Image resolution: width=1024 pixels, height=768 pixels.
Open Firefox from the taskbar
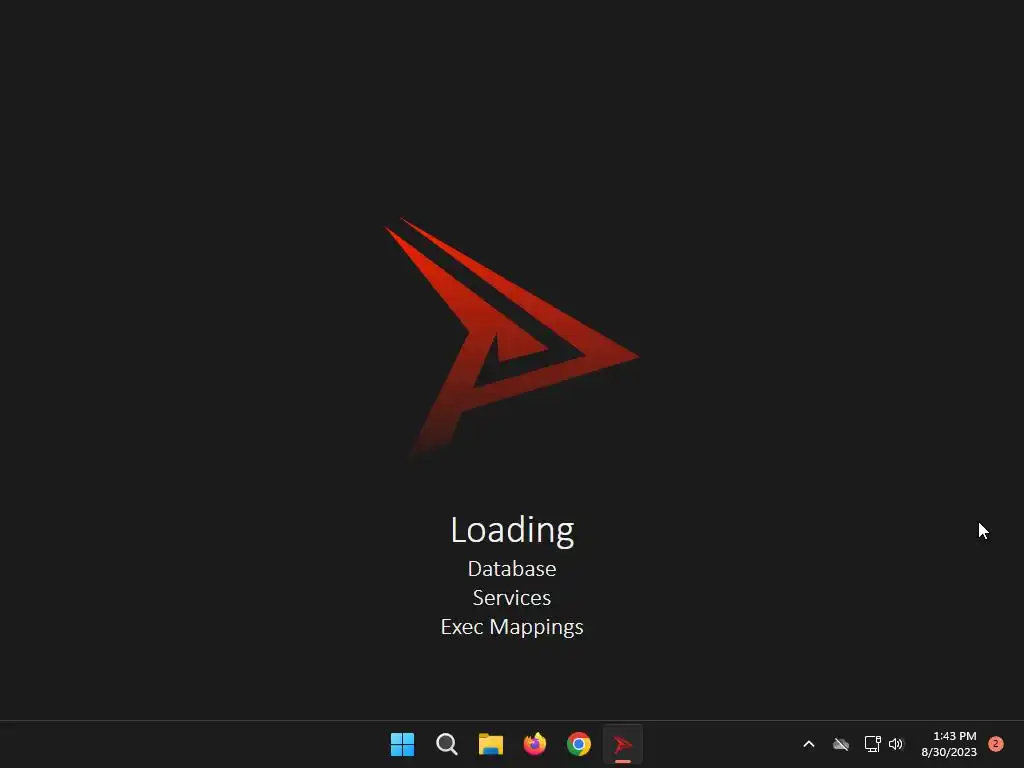point(535,744)
